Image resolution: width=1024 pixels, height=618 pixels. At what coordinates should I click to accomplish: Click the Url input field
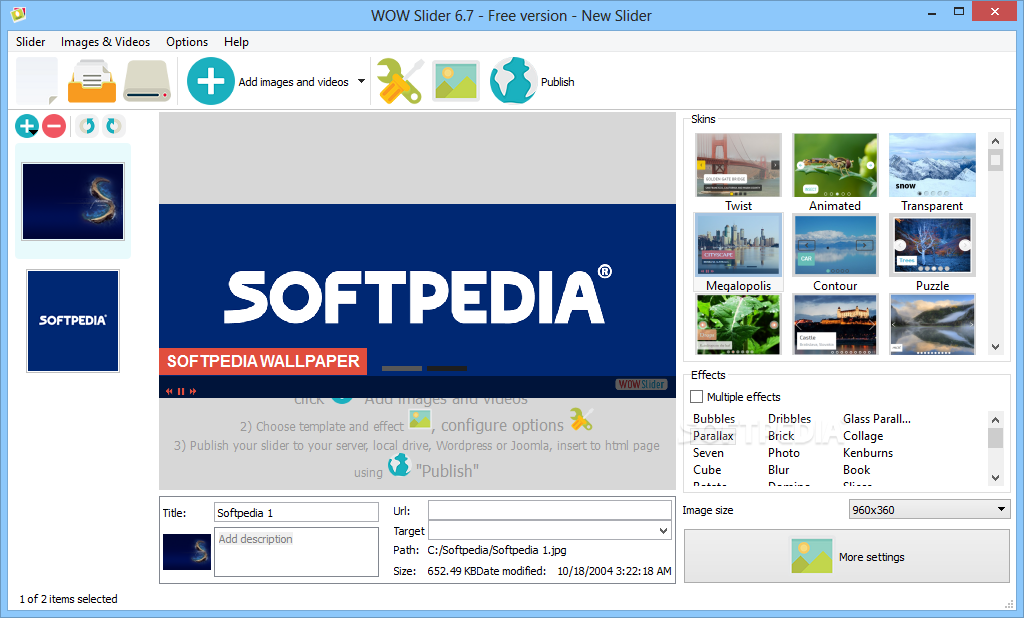pyautogui.click(x=549, y=510)
